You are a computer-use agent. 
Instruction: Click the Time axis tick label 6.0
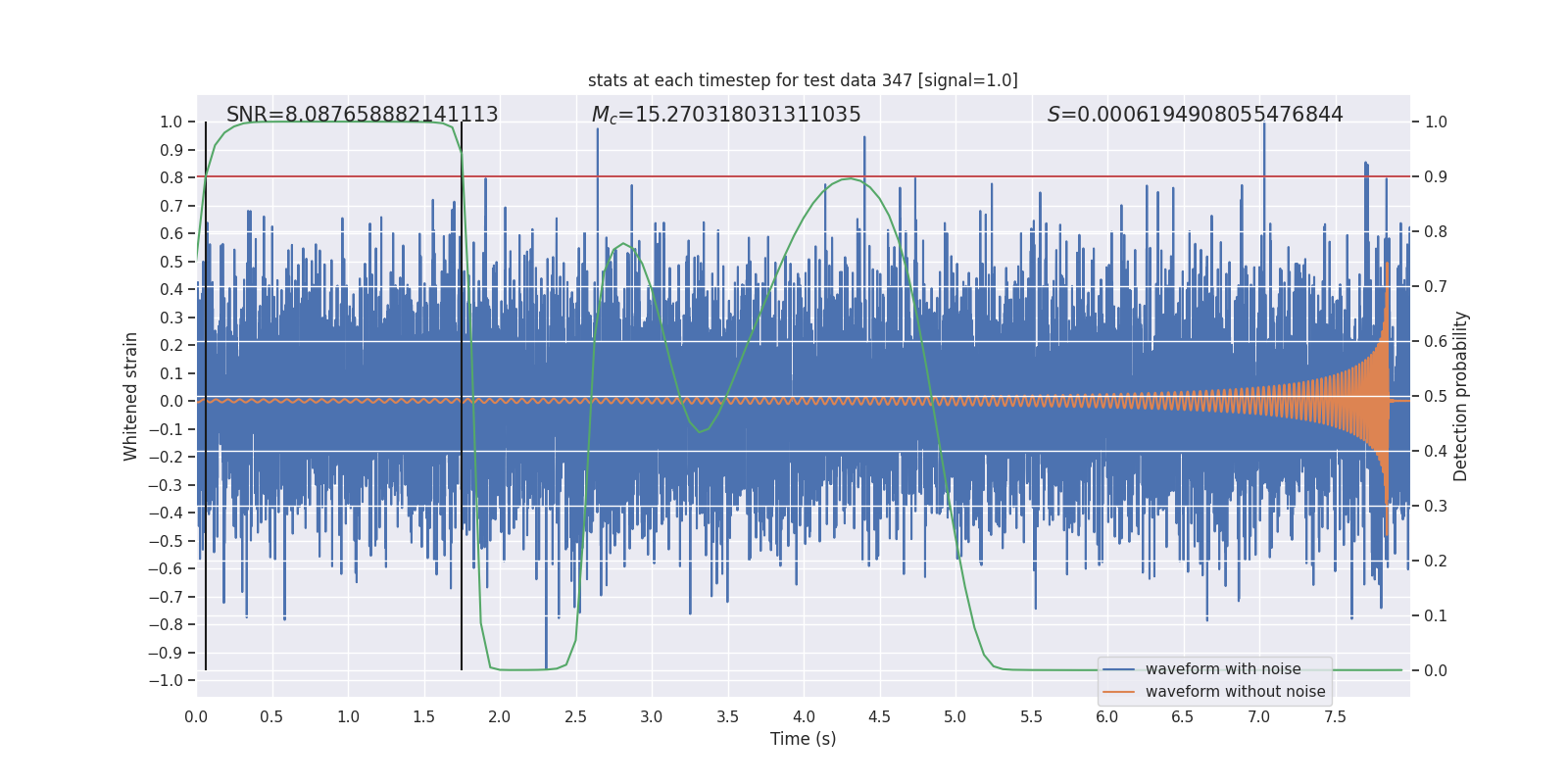(1107, 716)
